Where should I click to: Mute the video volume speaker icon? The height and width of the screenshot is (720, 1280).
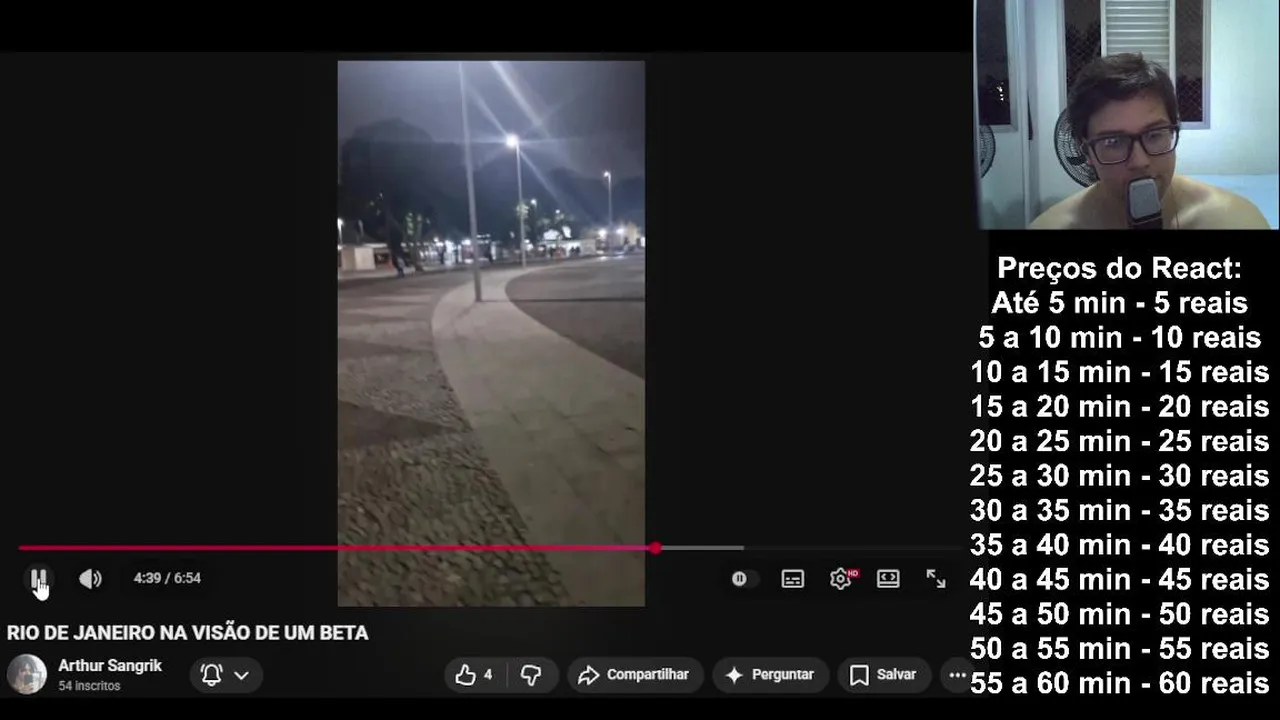90,578
